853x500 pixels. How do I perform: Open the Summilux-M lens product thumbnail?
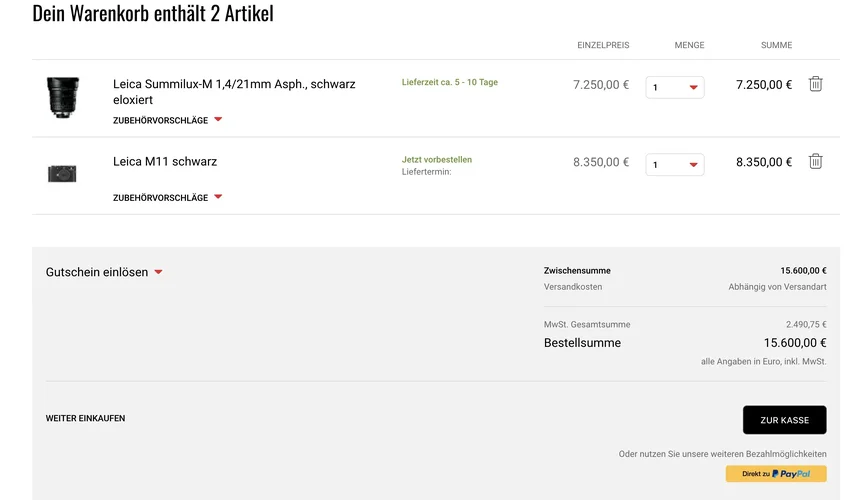point(62,97)
